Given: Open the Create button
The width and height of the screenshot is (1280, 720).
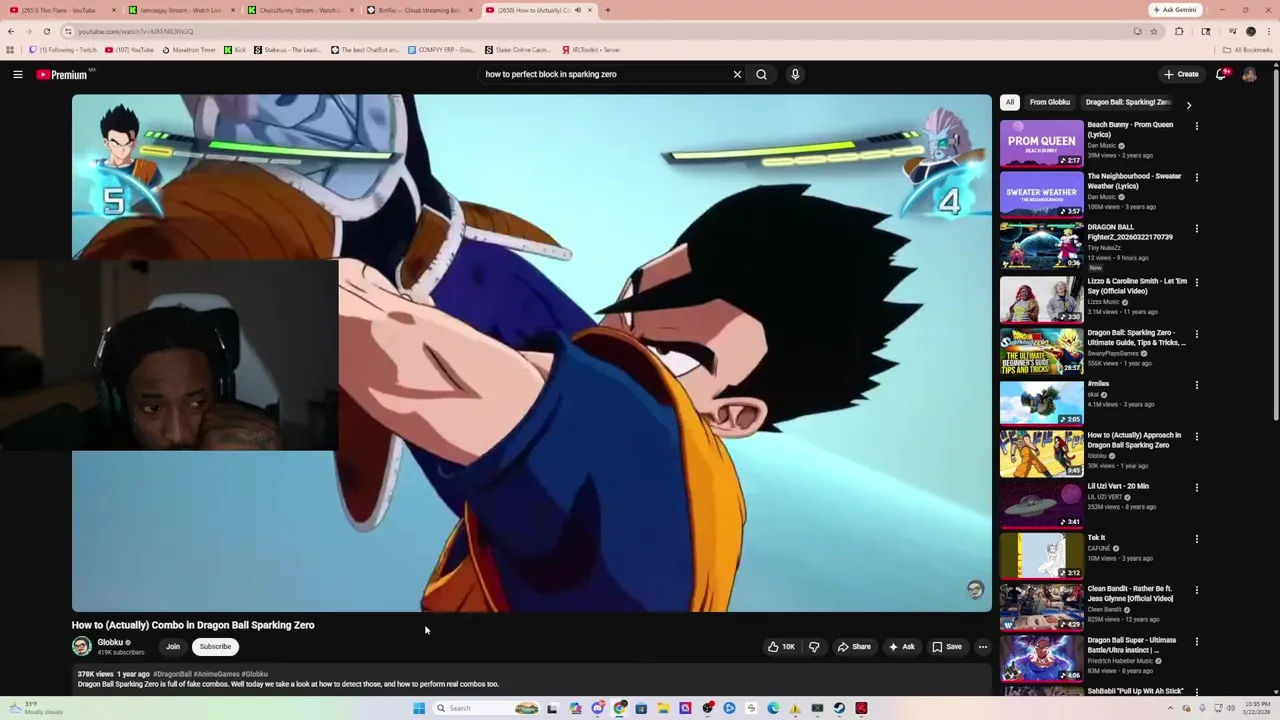Looking at the screenshot, I should pos(1181,74).
